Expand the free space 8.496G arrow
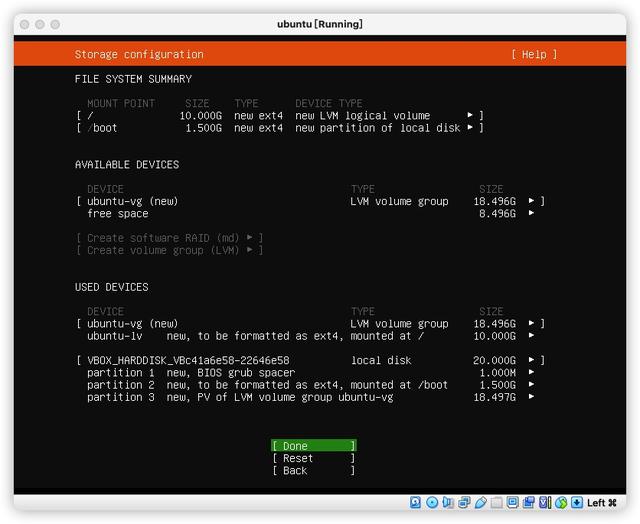 (531, 213)
